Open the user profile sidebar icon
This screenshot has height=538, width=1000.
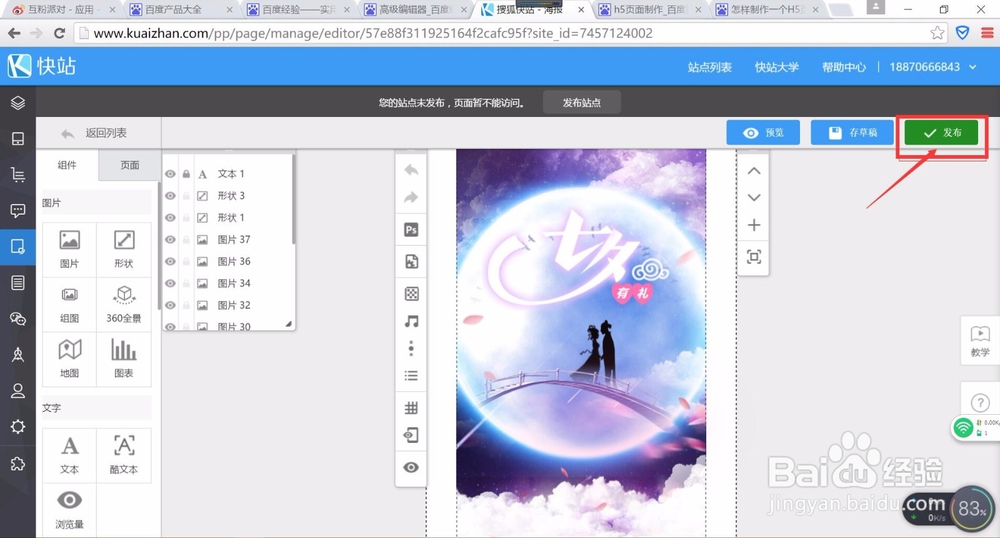[18, 391]
